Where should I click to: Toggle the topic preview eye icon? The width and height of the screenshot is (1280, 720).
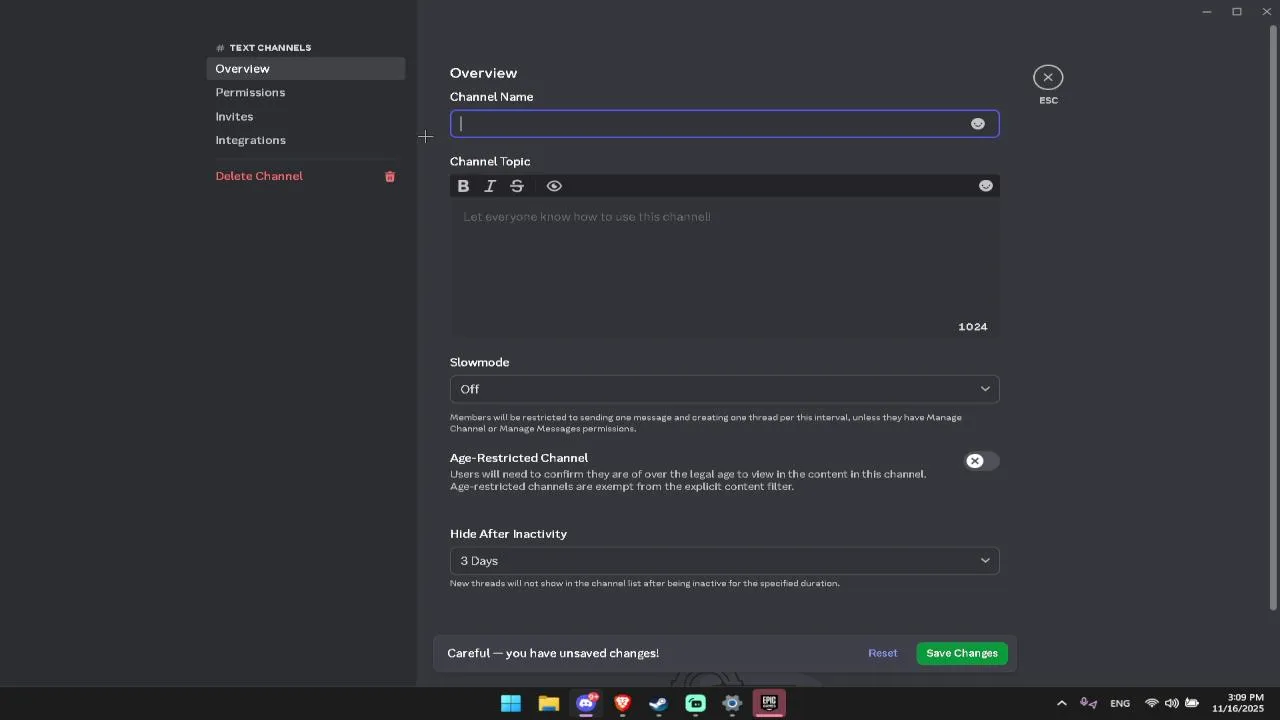(x=554, y=186)
